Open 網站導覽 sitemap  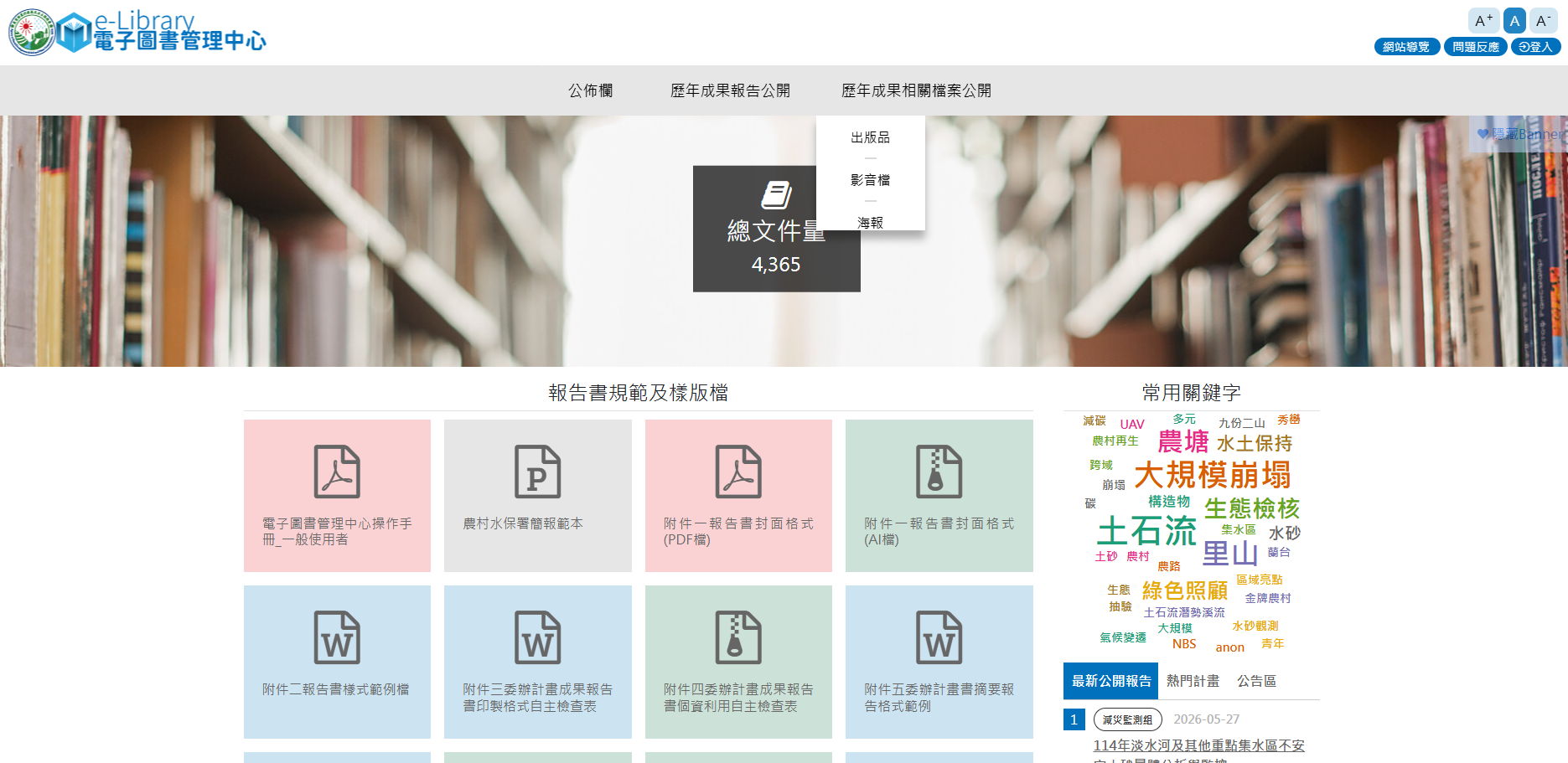pos(1407,47)
